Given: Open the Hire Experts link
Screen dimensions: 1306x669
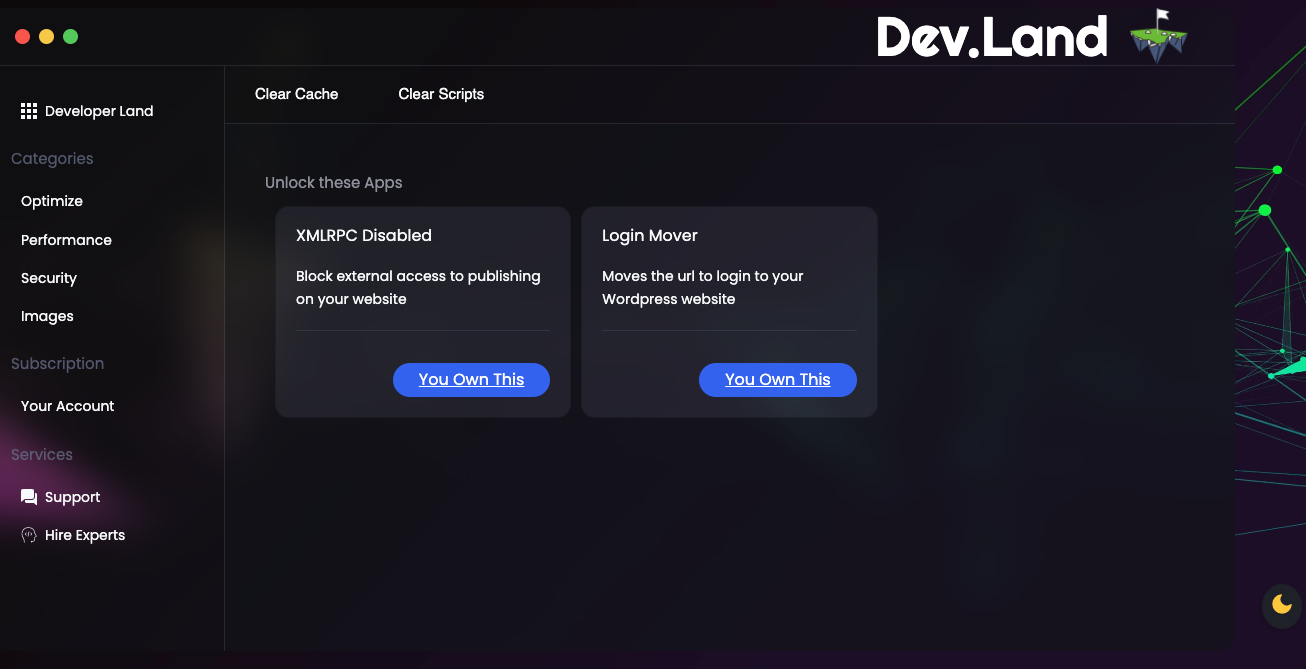Looking at the screenshot, I should click(85, 535).
